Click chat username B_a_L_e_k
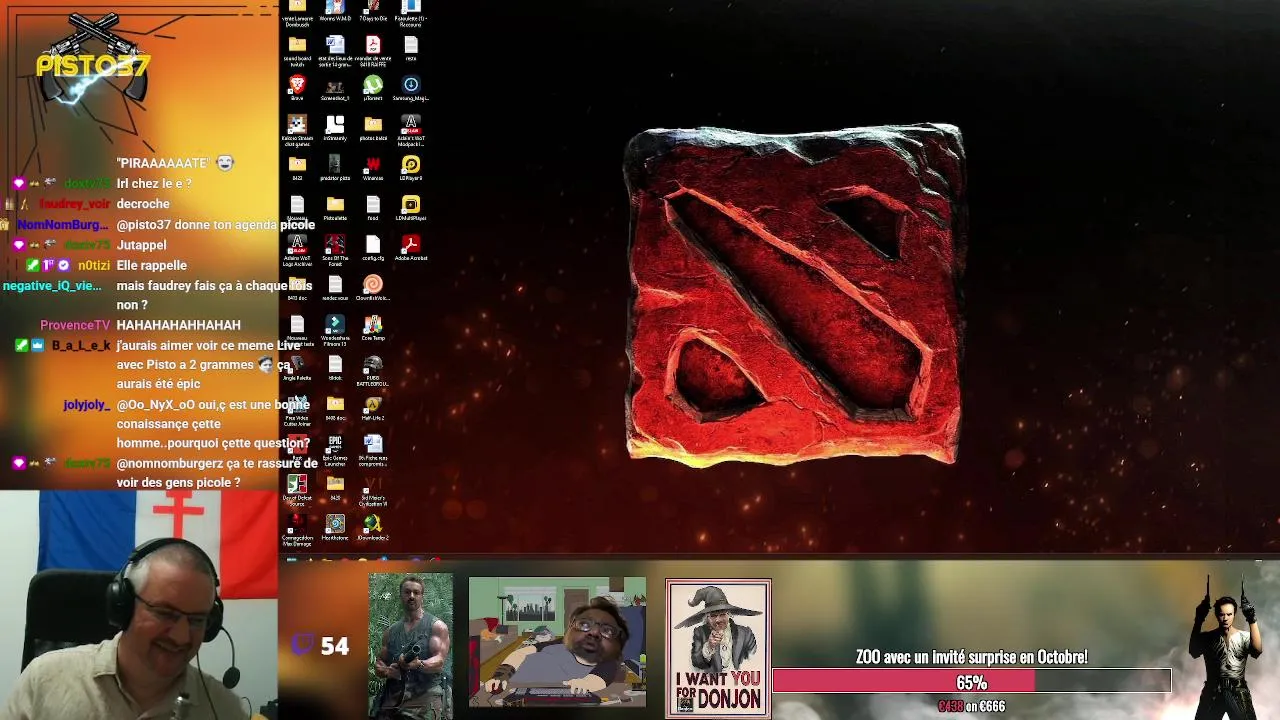The width and height of the screenshot is (1280, 720). coord(81,345)
